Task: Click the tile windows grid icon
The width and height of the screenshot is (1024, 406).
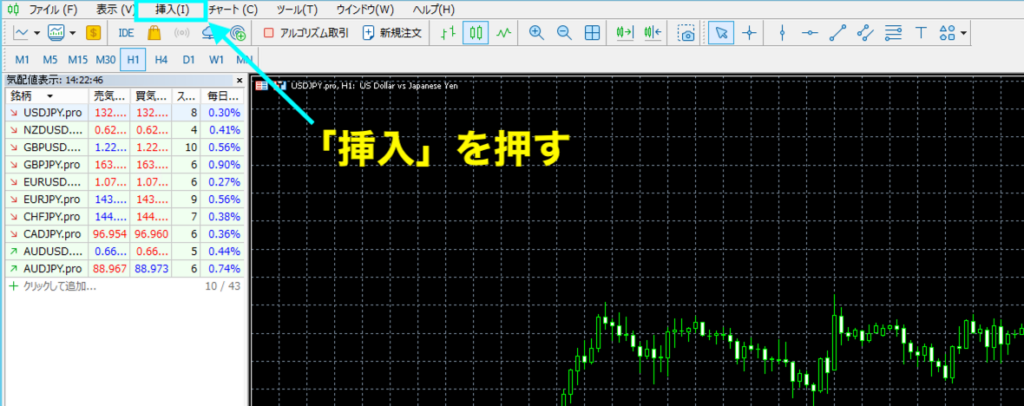Action: 592,33
